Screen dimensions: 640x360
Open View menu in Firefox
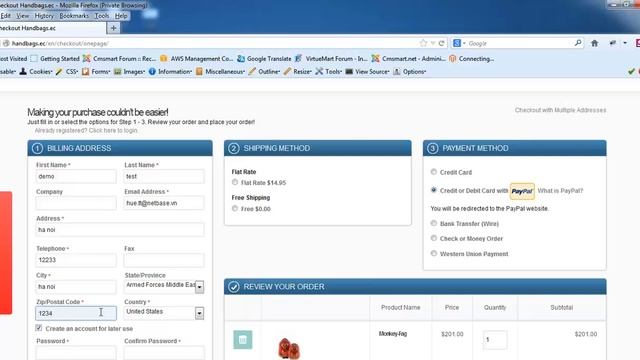[x=22, y=16]
